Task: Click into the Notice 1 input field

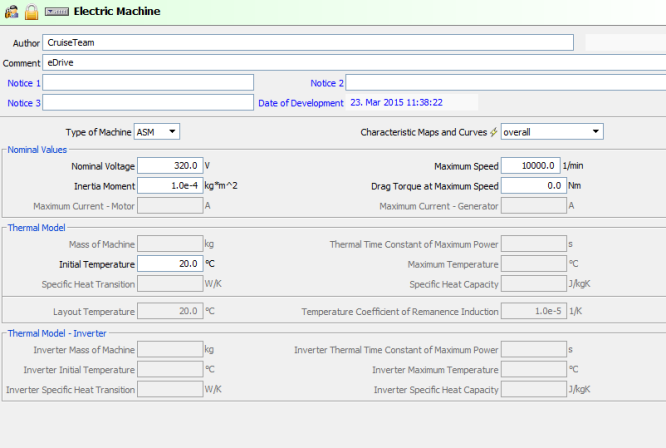Action: [x=148, y=83]
